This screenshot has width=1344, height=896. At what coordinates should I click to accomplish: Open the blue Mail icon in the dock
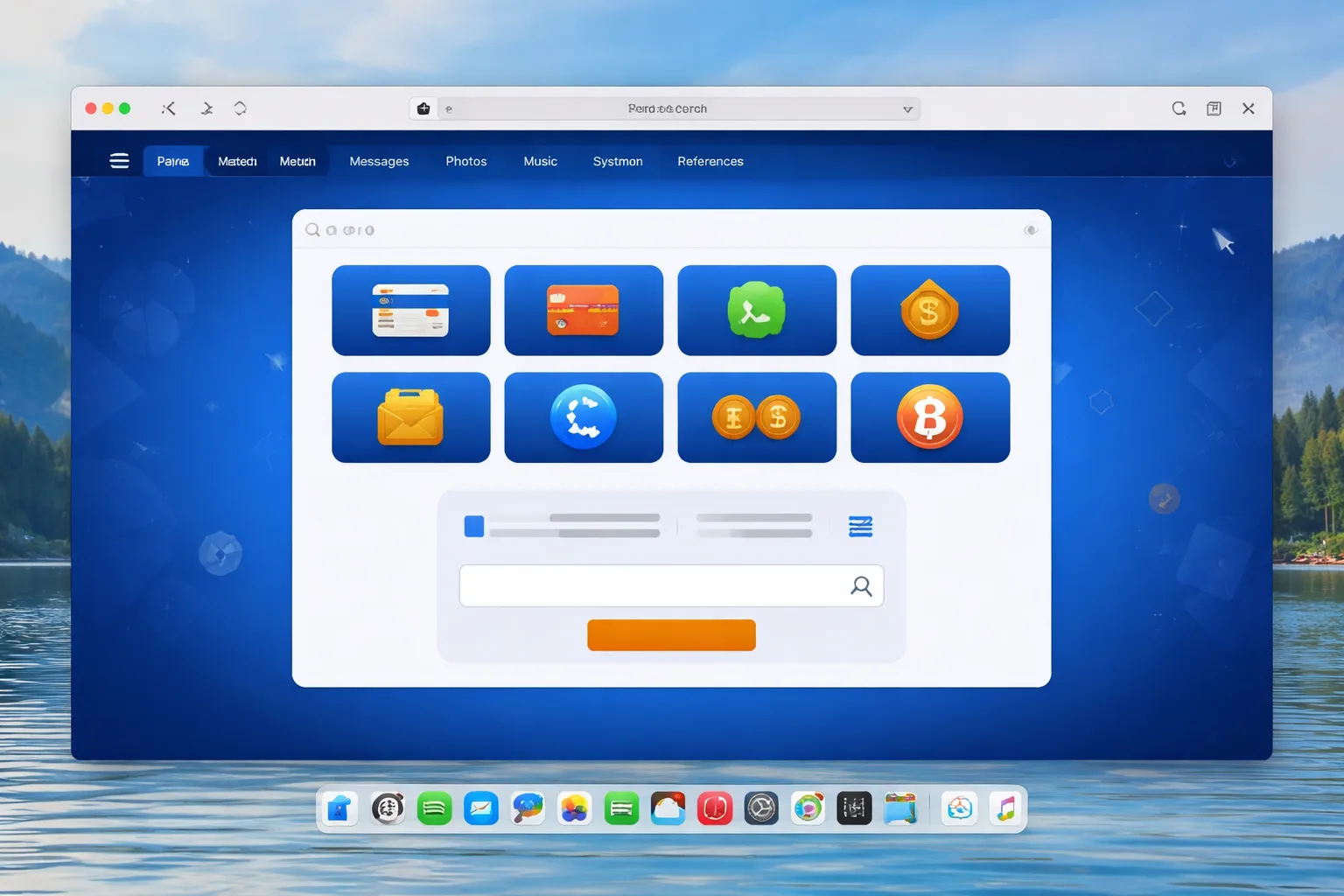pos(481,808)
